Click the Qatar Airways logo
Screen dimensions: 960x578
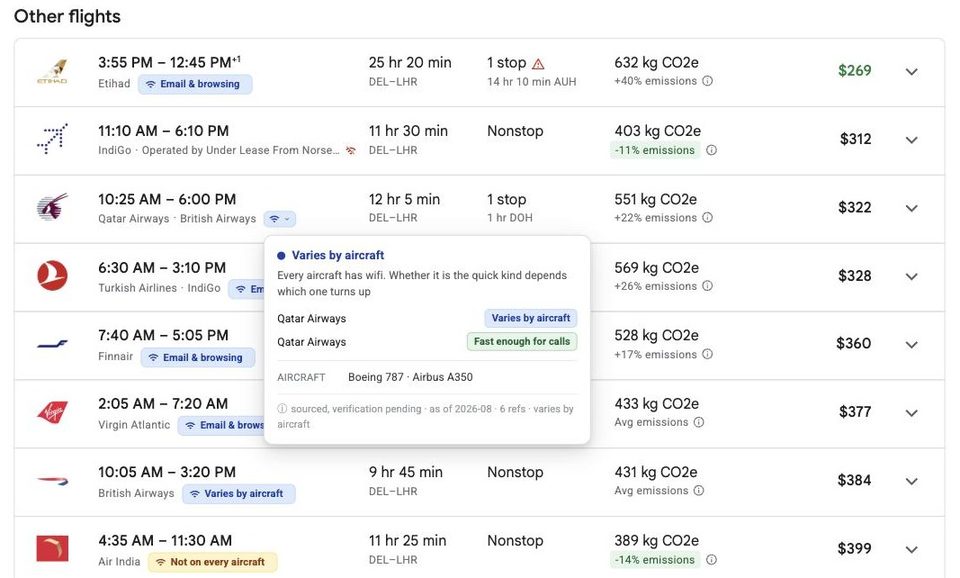[x=52, y=207]
